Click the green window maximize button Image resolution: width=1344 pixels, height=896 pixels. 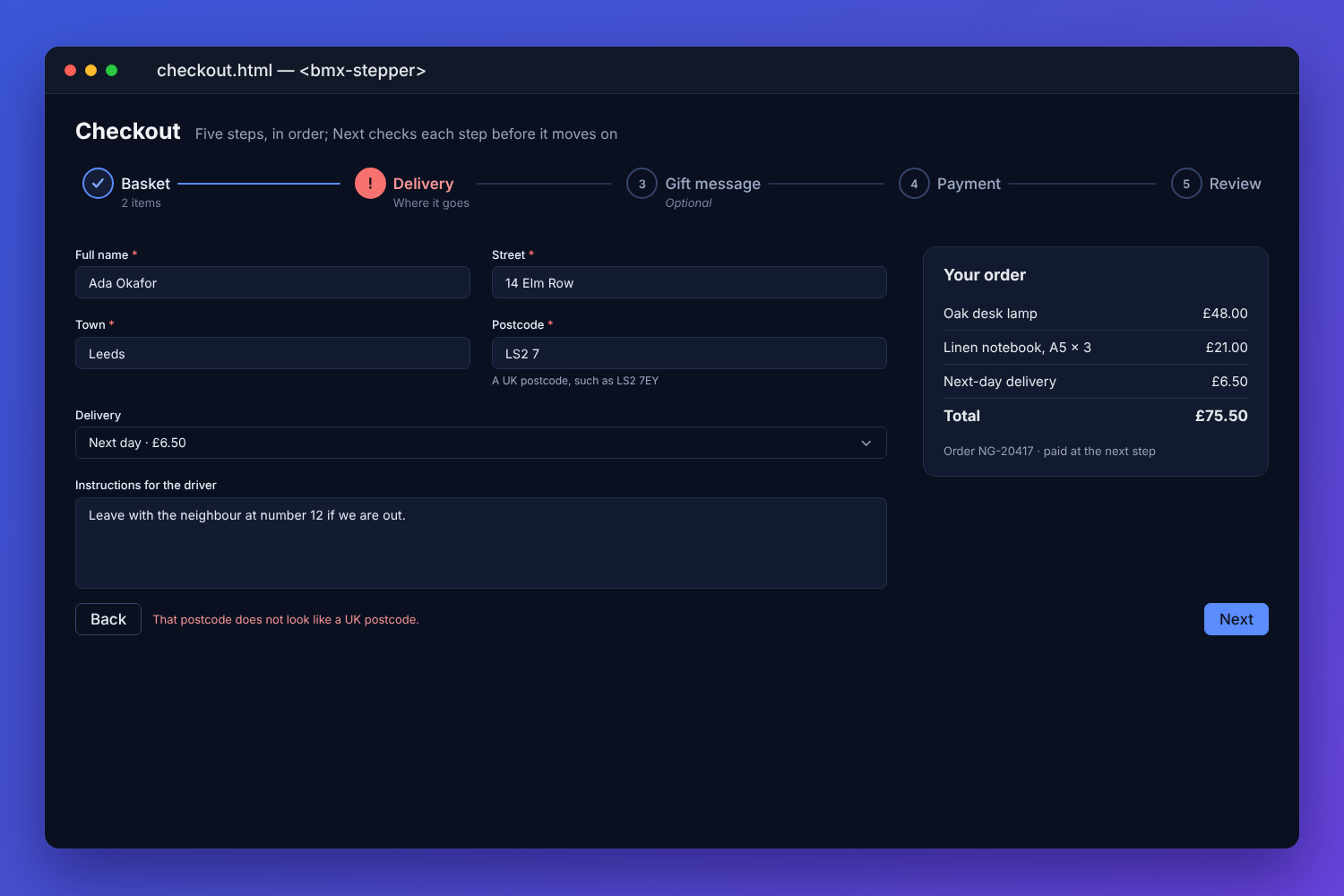(x=111, y=70)
